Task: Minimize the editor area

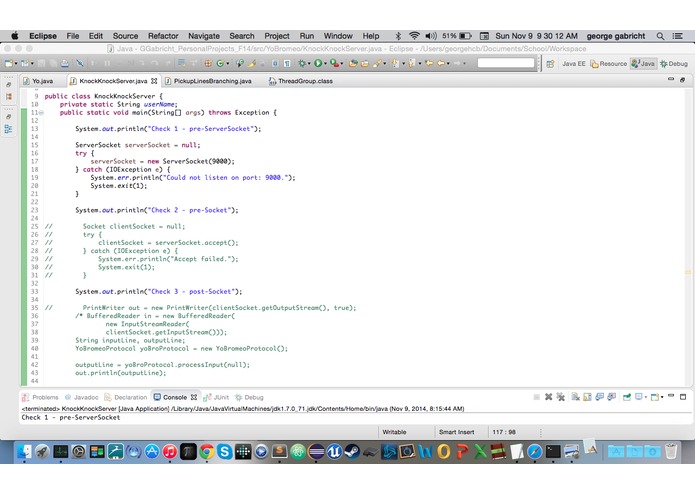Action: (671, 79)
